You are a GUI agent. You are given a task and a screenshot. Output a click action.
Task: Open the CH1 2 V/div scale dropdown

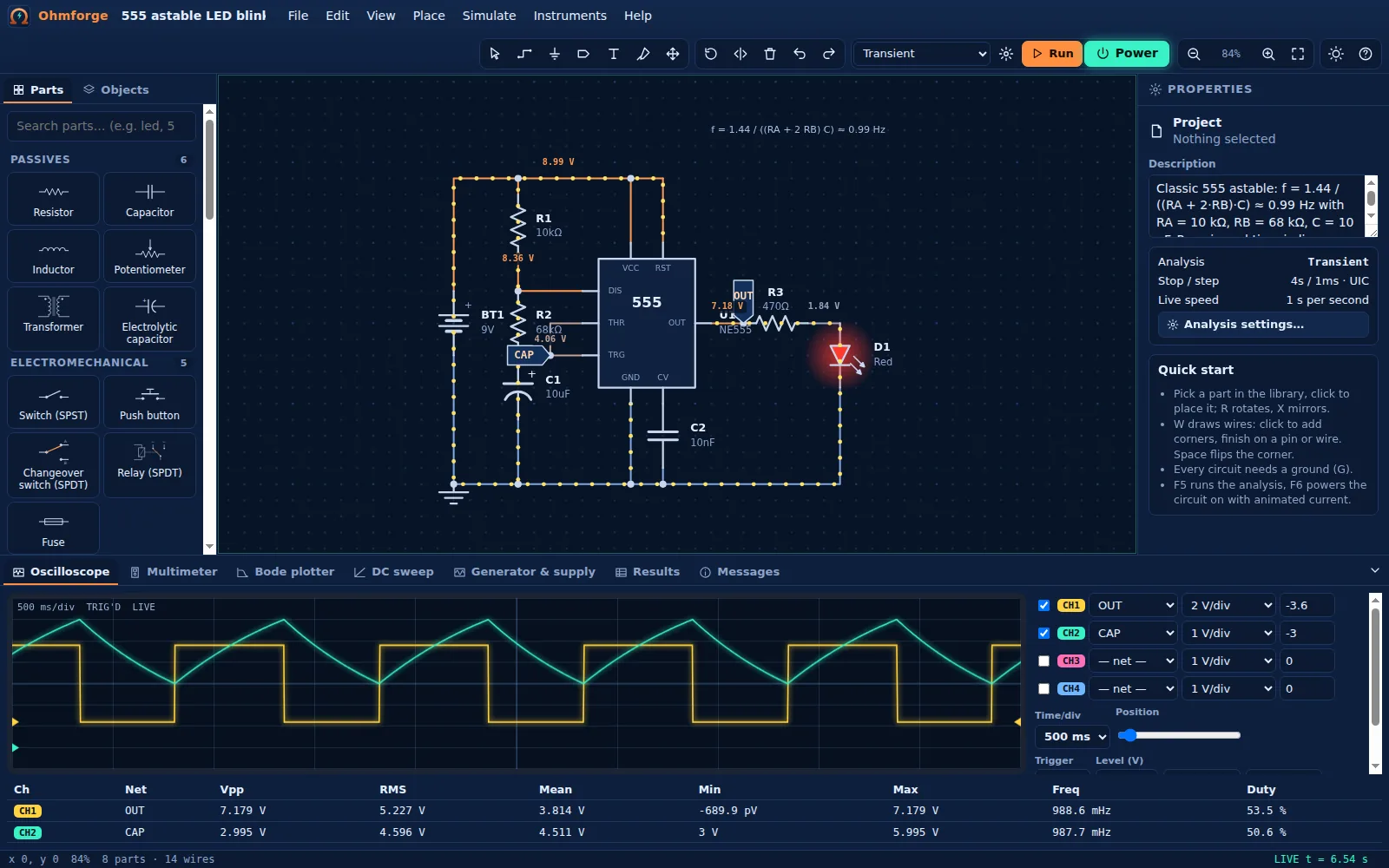coord(1229,606)
